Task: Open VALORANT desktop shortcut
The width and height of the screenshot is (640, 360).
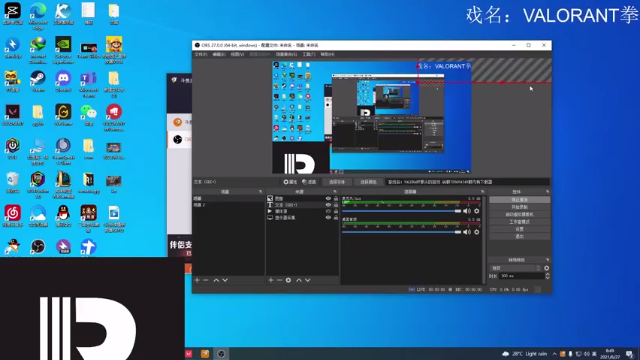Action: [x=13, y=115]
